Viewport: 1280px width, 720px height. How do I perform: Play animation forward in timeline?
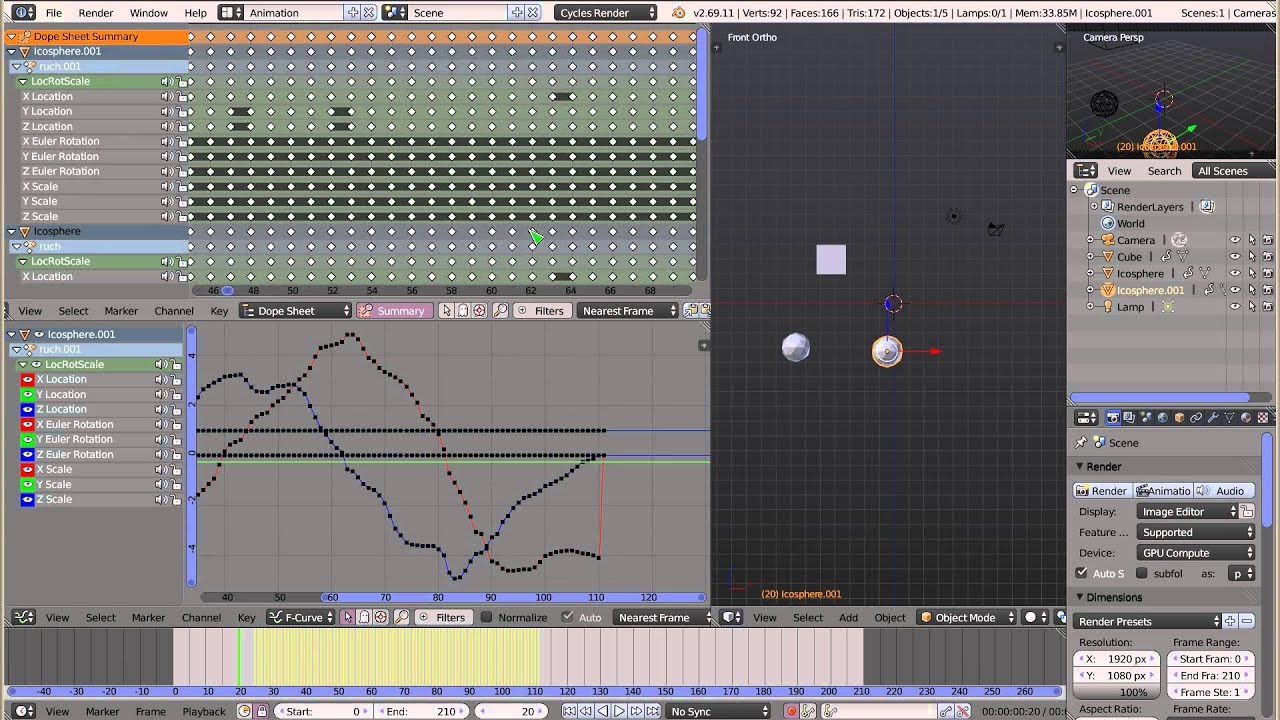619,711
